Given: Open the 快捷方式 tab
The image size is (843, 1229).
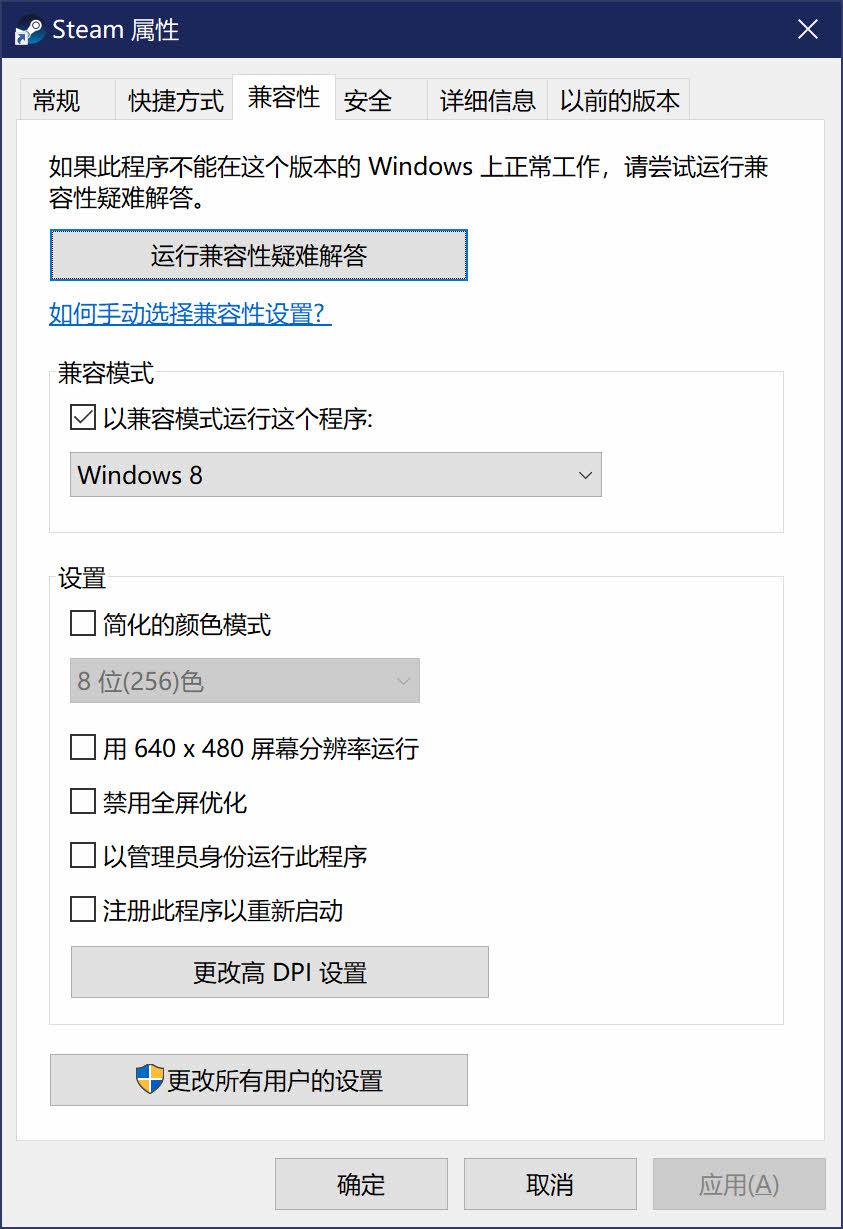Looking at the screenshot, I should pyautogui.click(x=176, y=101).
